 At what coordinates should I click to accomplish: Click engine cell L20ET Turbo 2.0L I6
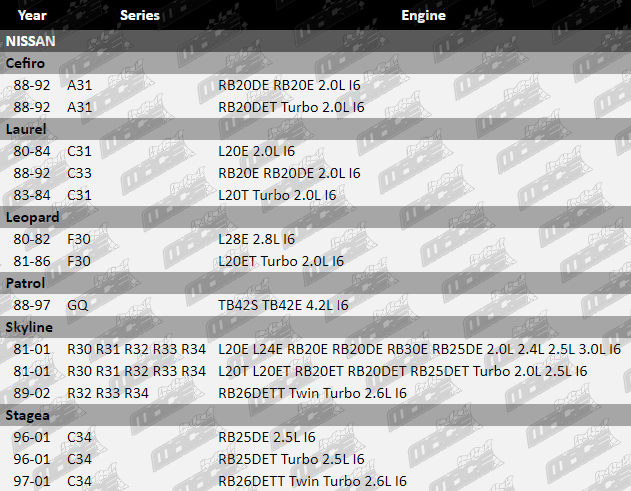(x=281, y=261)
